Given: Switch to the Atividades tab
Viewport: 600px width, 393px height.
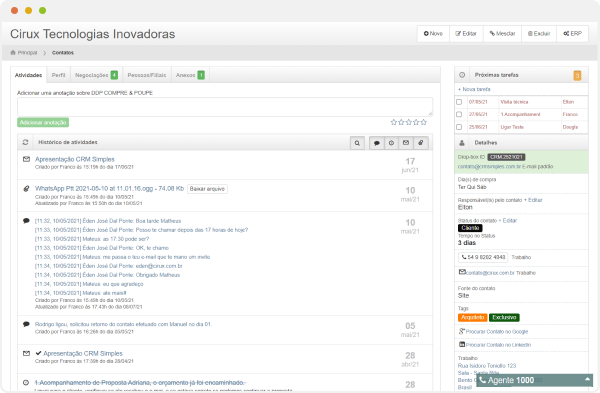Looking at the screenshot, I should 28,75.
